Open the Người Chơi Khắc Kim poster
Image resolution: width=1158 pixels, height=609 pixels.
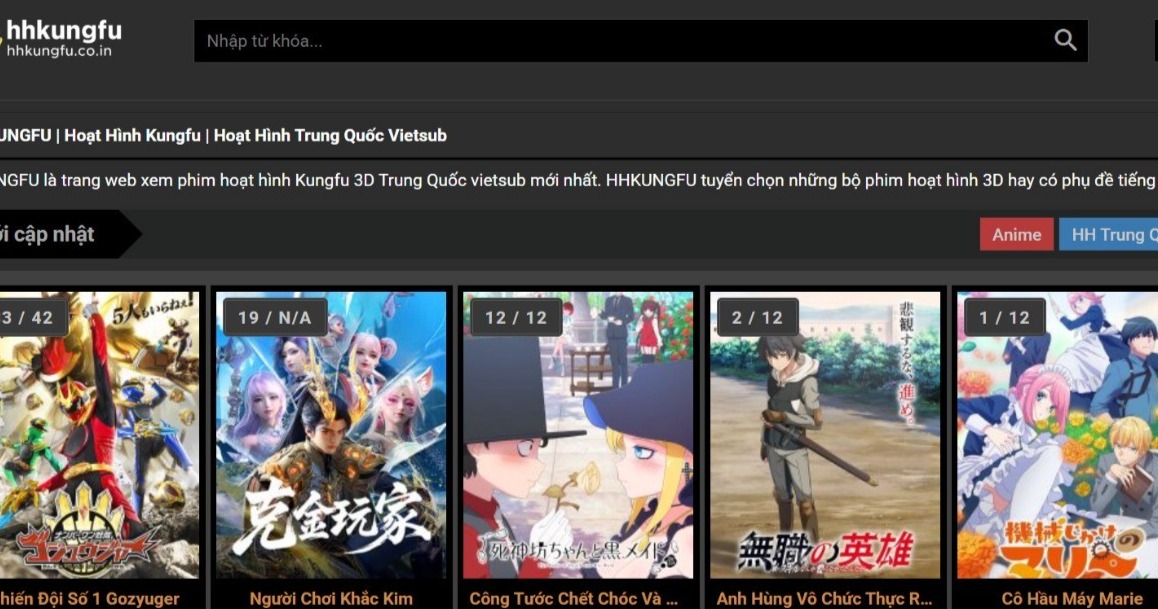331,435
